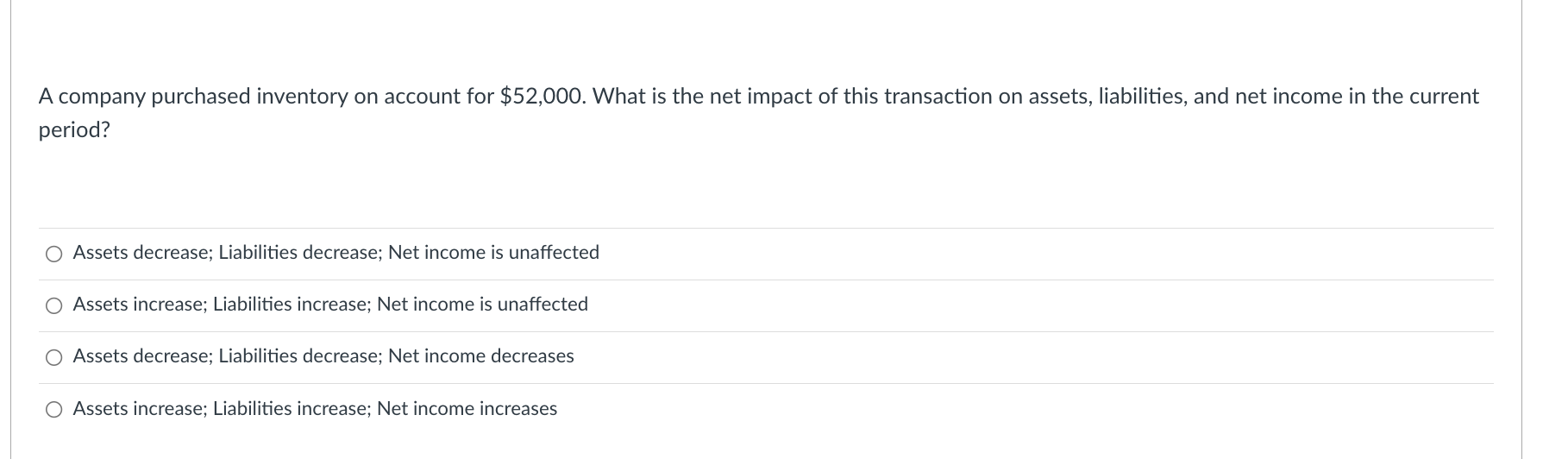Click label text 'Assets increase; Liabilities increase; Net income increases'

(x=315, y=409)
